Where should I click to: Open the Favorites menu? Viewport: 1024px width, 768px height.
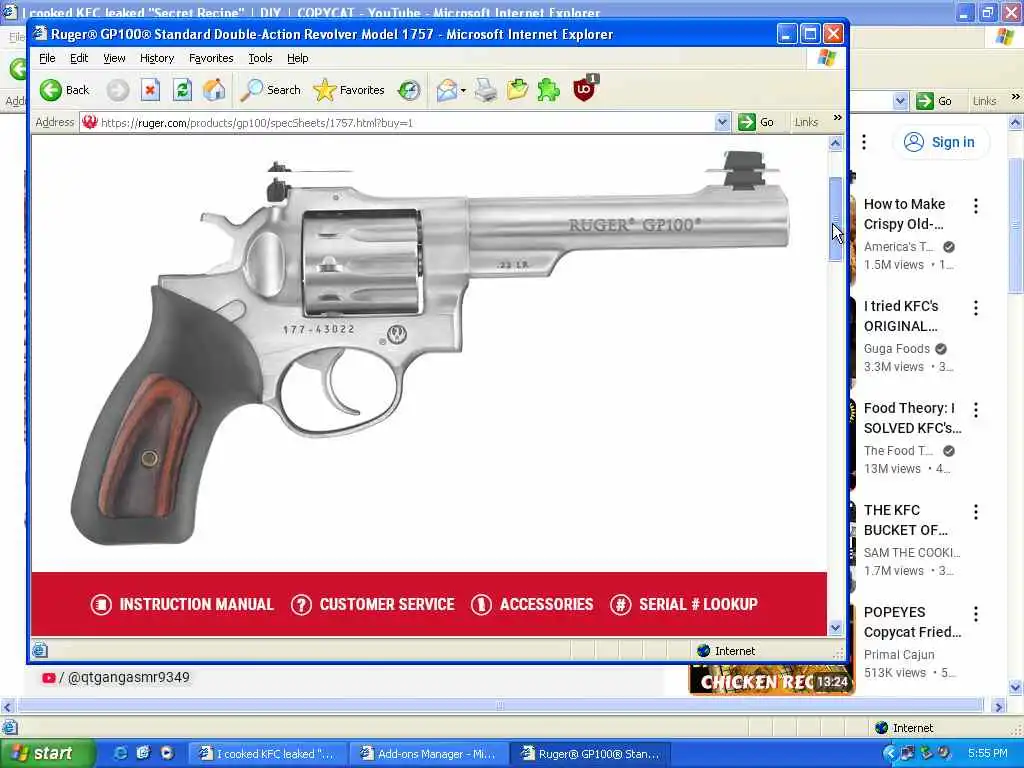(x=211, y=58)
